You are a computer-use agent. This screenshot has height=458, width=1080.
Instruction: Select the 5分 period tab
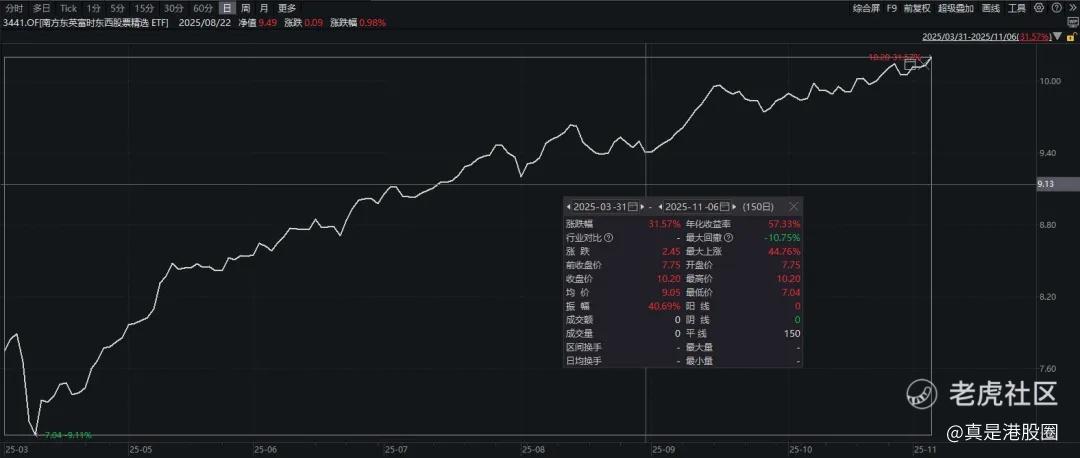pyautogui.click(x=118, y=8)
